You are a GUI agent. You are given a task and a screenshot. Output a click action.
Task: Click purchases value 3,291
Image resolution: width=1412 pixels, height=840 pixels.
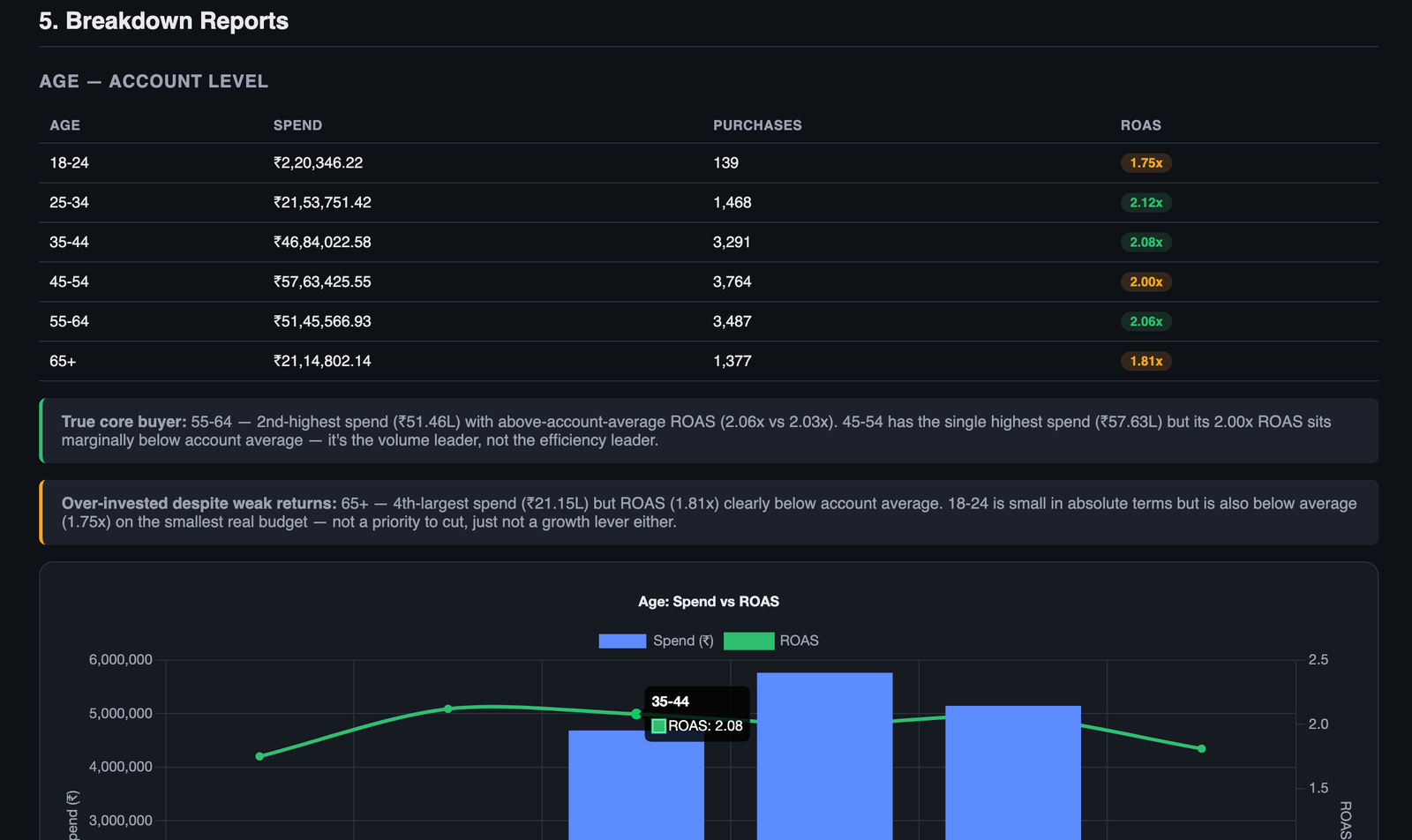tap(732, 243)
